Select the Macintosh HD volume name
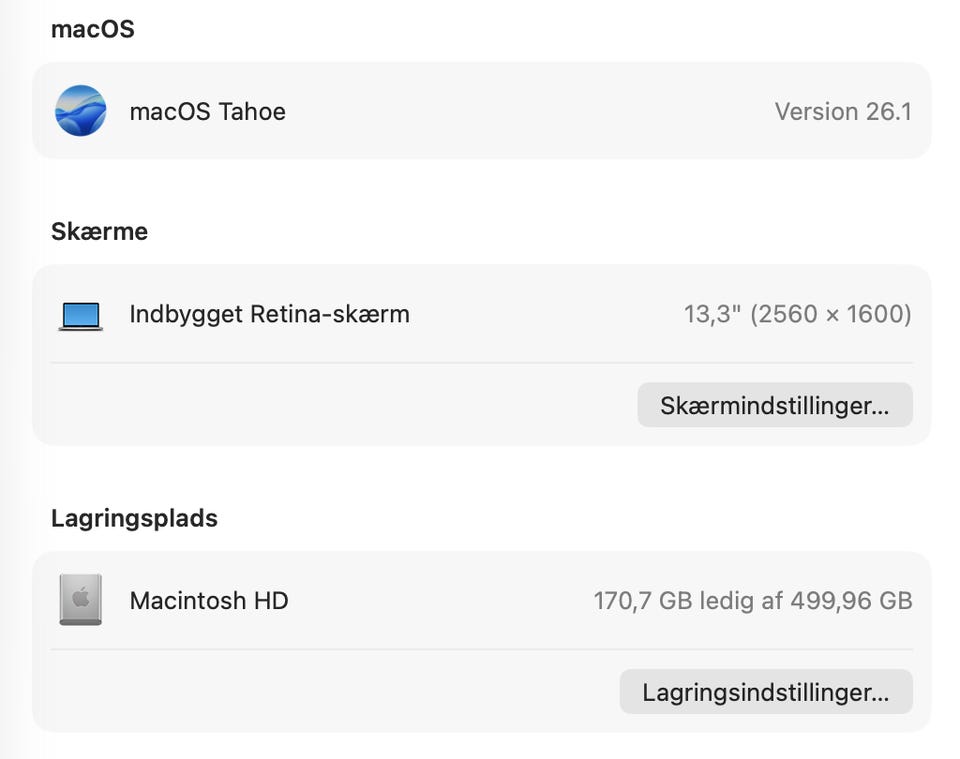Image resolution: width=960 pixels, height=759 pixels. coord(208,600)
